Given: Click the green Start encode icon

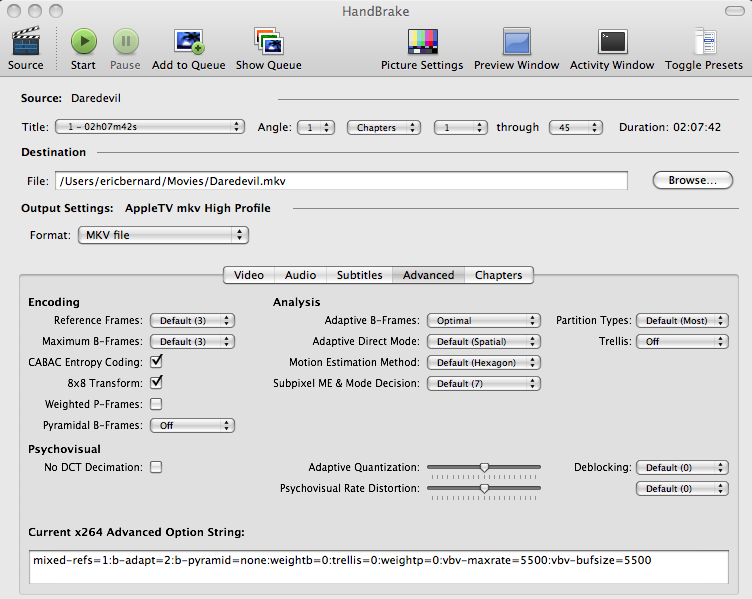Looking at the screenshot, I should (x=84, y=41).
